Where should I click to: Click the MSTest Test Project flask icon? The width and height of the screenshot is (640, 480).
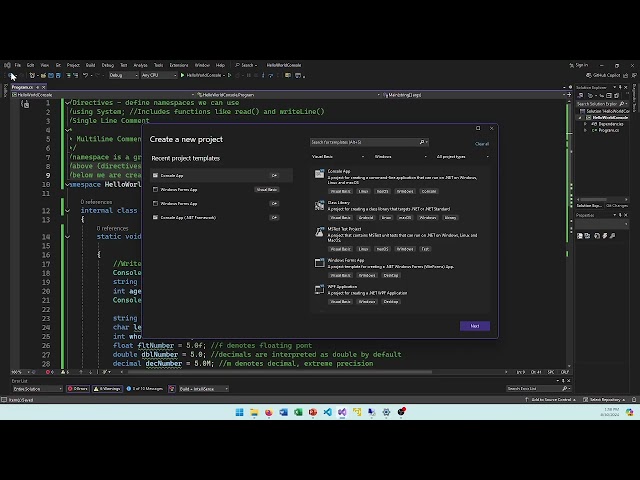click(319, 232)
